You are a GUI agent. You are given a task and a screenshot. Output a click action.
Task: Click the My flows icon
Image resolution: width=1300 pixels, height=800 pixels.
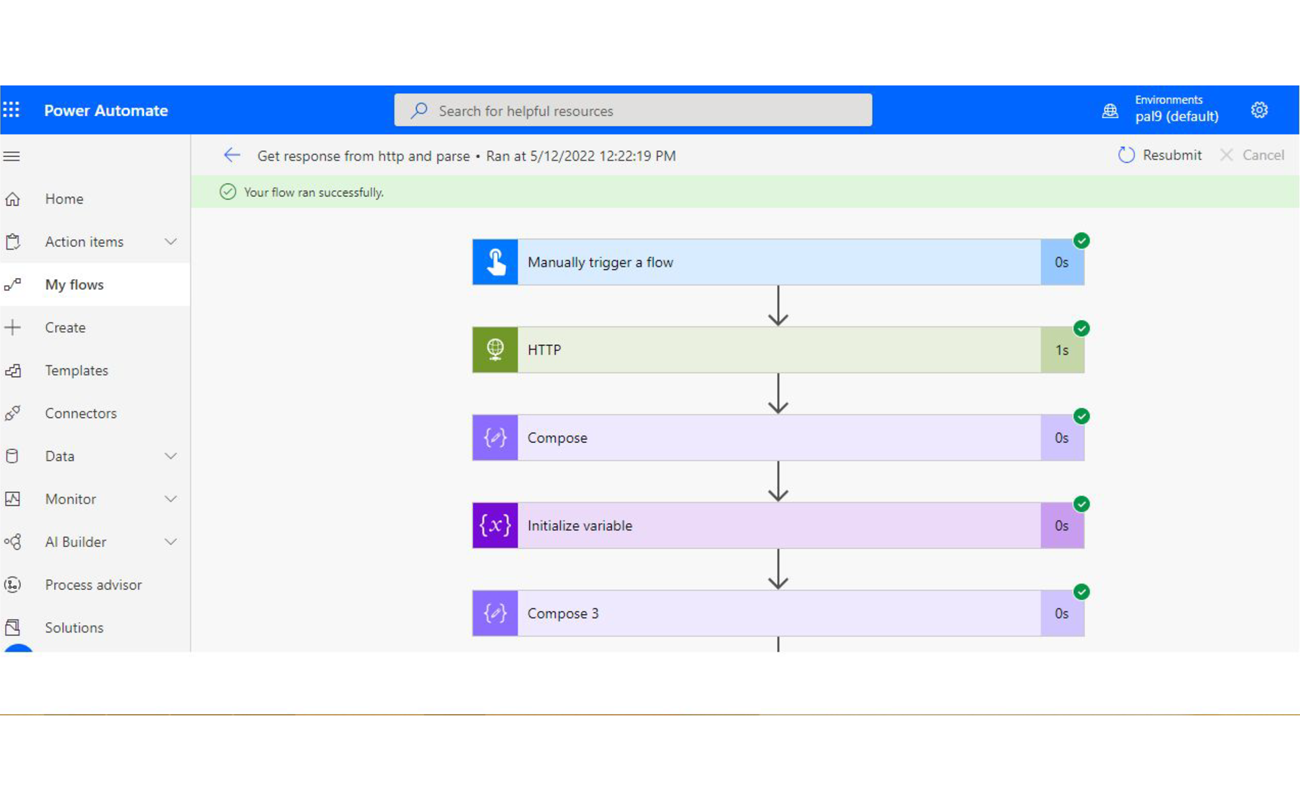[x=13, y=285]
